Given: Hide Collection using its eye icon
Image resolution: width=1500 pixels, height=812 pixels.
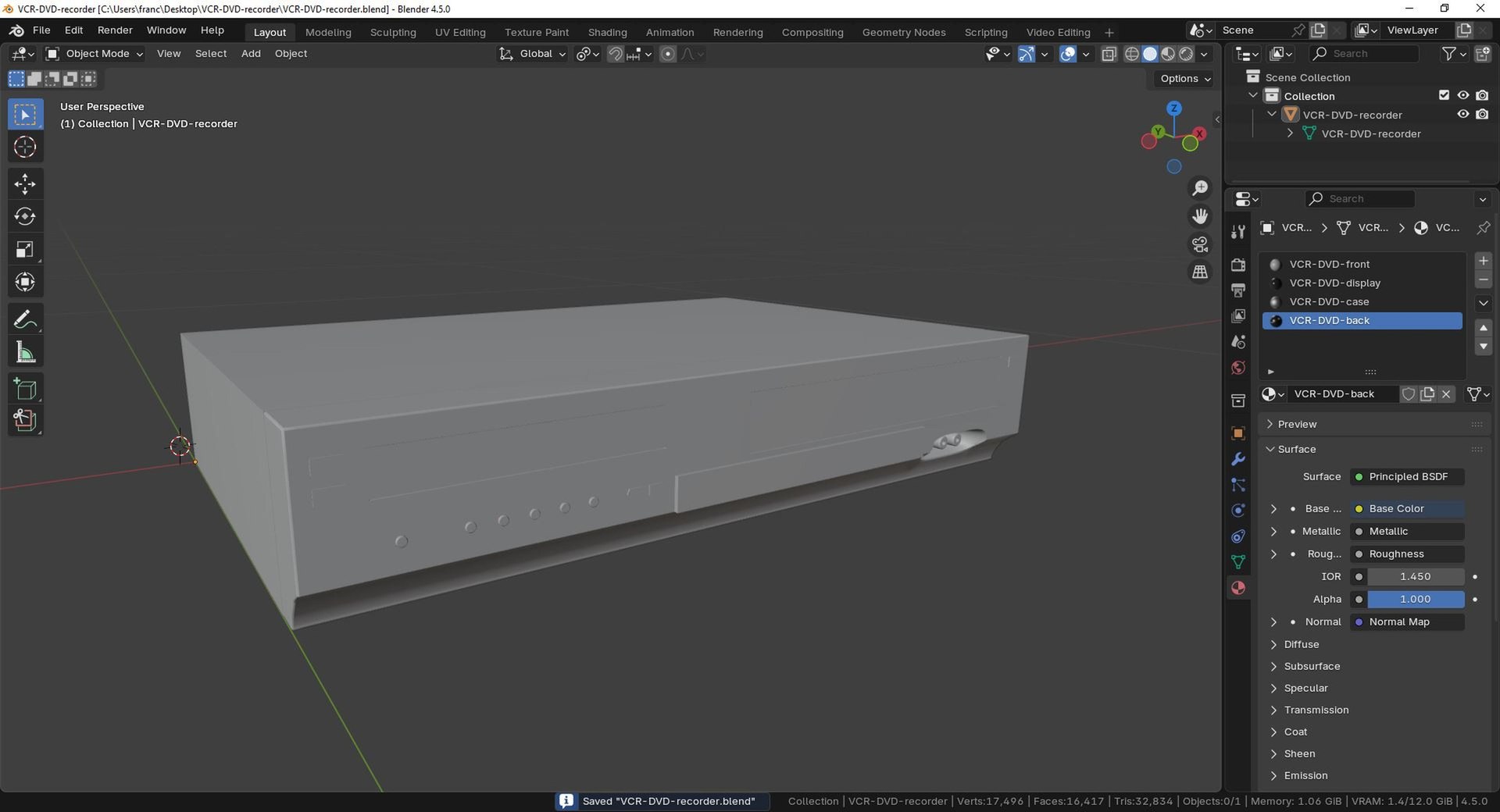Looking at the screenshot, I should coord(1463,95).
